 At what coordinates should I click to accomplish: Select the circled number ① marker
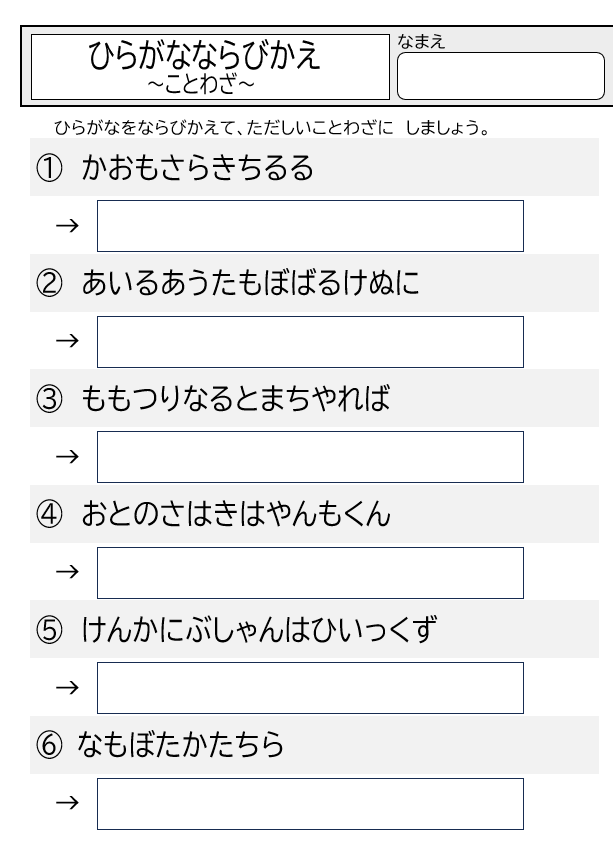click(49, 168)
